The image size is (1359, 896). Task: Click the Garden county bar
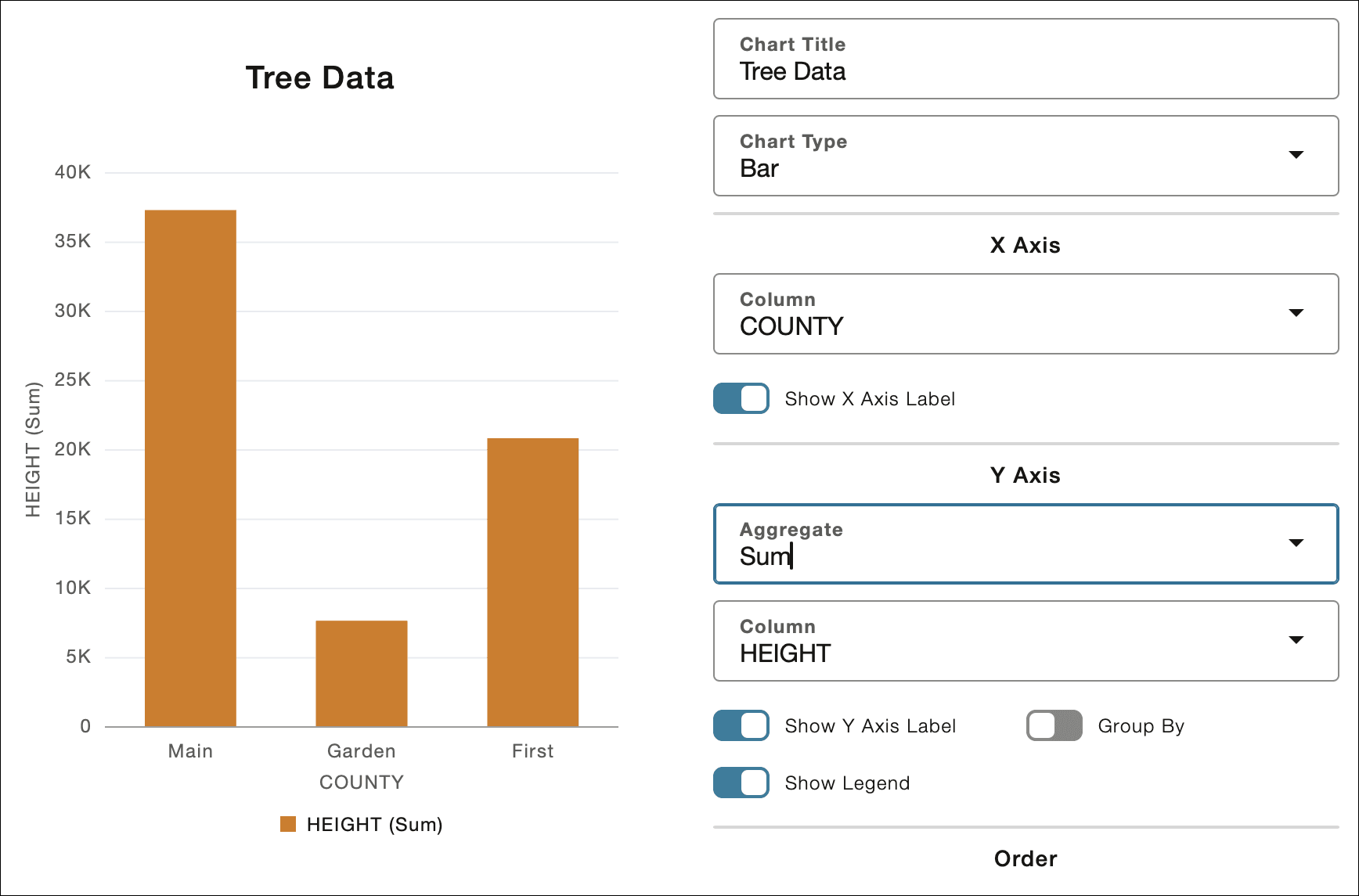point(361,673)
